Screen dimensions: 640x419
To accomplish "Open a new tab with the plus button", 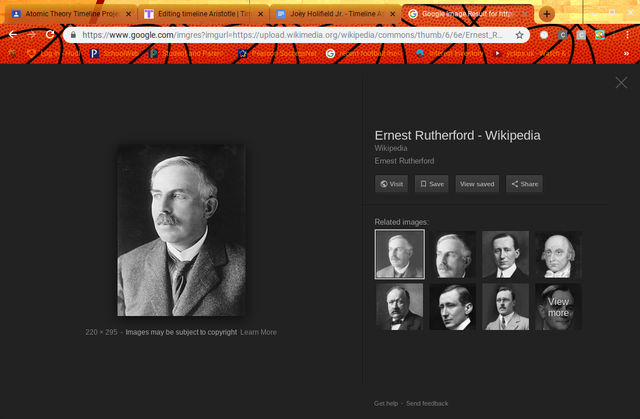I will pos(547,14).
